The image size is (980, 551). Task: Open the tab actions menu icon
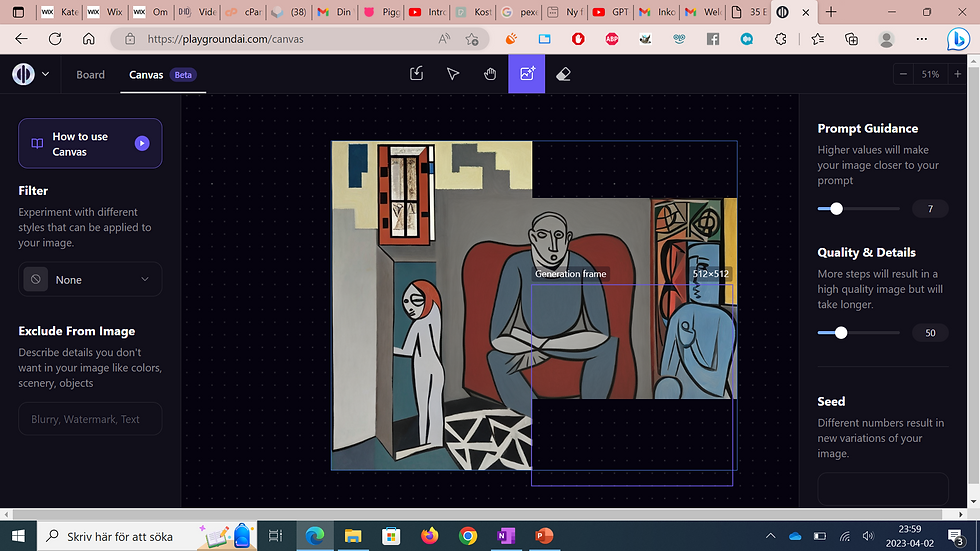pyautogui.click(x=18, y=12)
